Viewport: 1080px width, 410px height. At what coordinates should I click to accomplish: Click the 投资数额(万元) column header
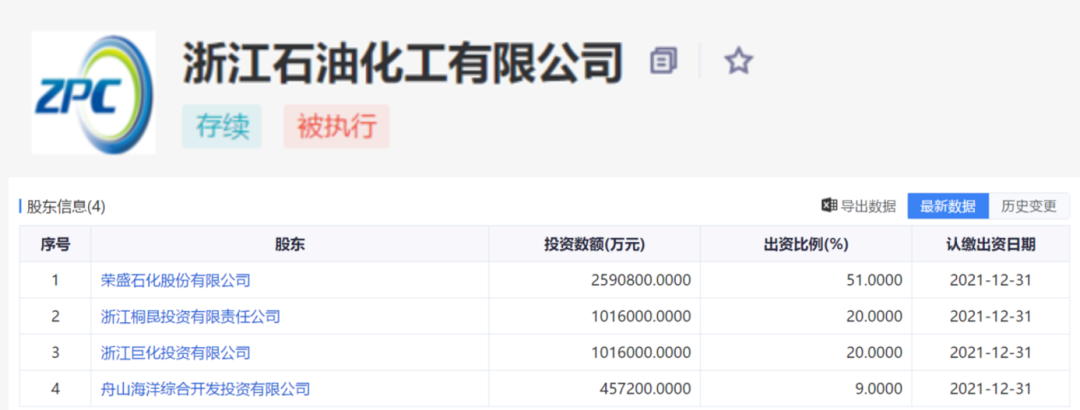pyautogui.click(x=594, y=244)
